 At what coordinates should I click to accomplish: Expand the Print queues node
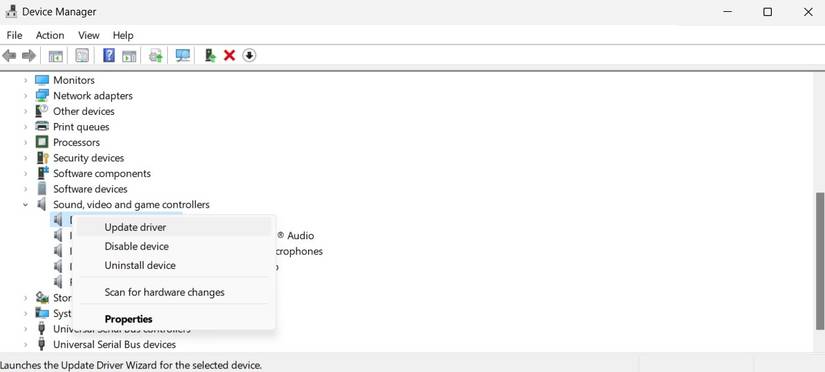pos(25,127)
